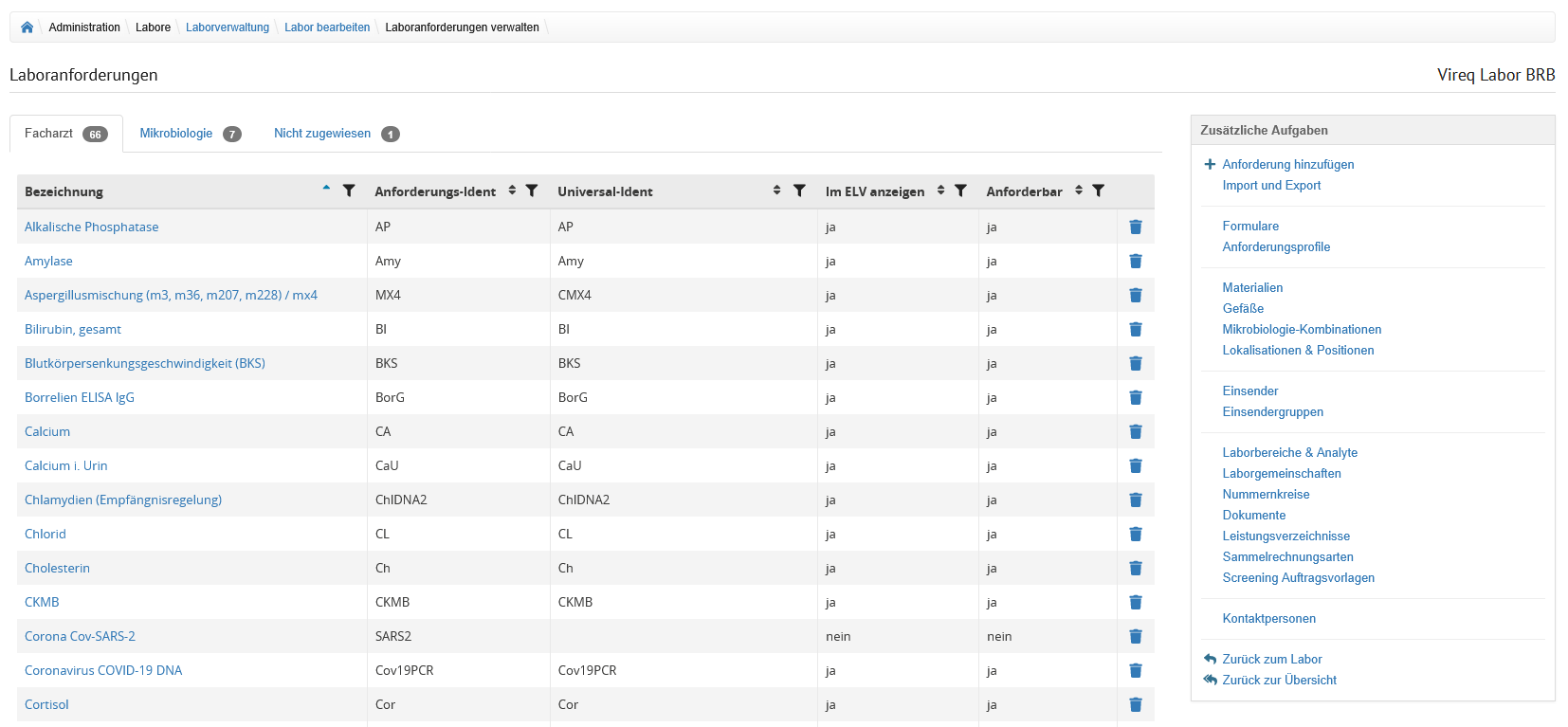Go to Laborverwaltung in the breadcrumb
The image size is (1568, 727).
[228, 27]
